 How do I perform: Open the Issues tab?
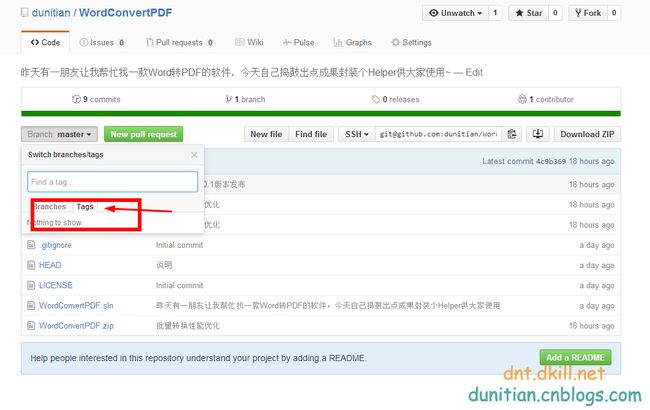pos(102,42)
